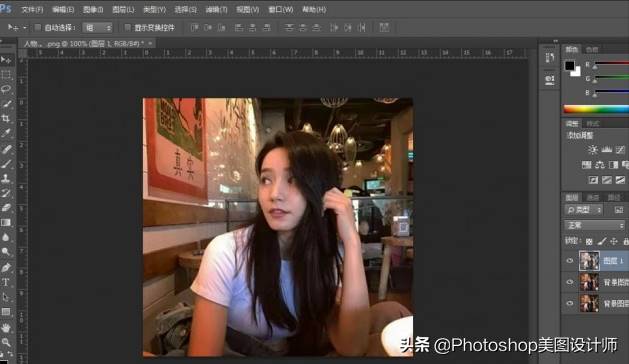Open the Window menu
Image resolution: width=629 pixels, height=364 pixels.
pyautogui.click(x=280, y=9)
